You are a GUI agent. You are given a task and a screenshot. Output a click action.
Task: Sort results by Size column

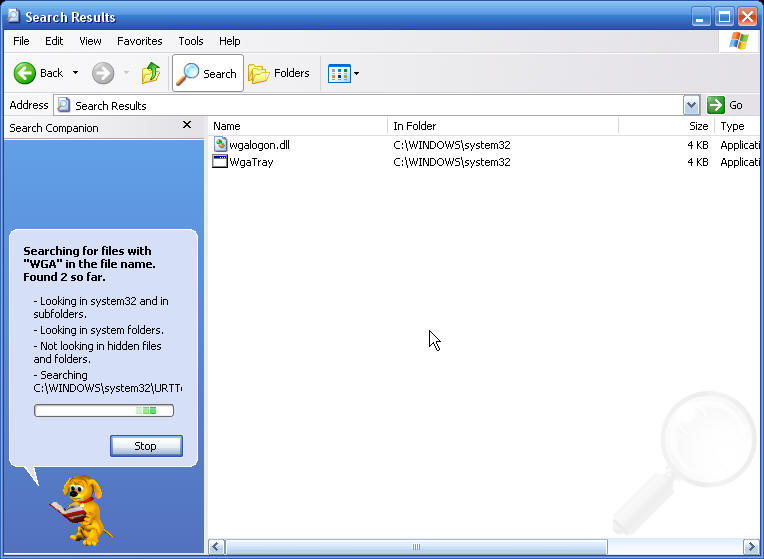pos(667,126)
